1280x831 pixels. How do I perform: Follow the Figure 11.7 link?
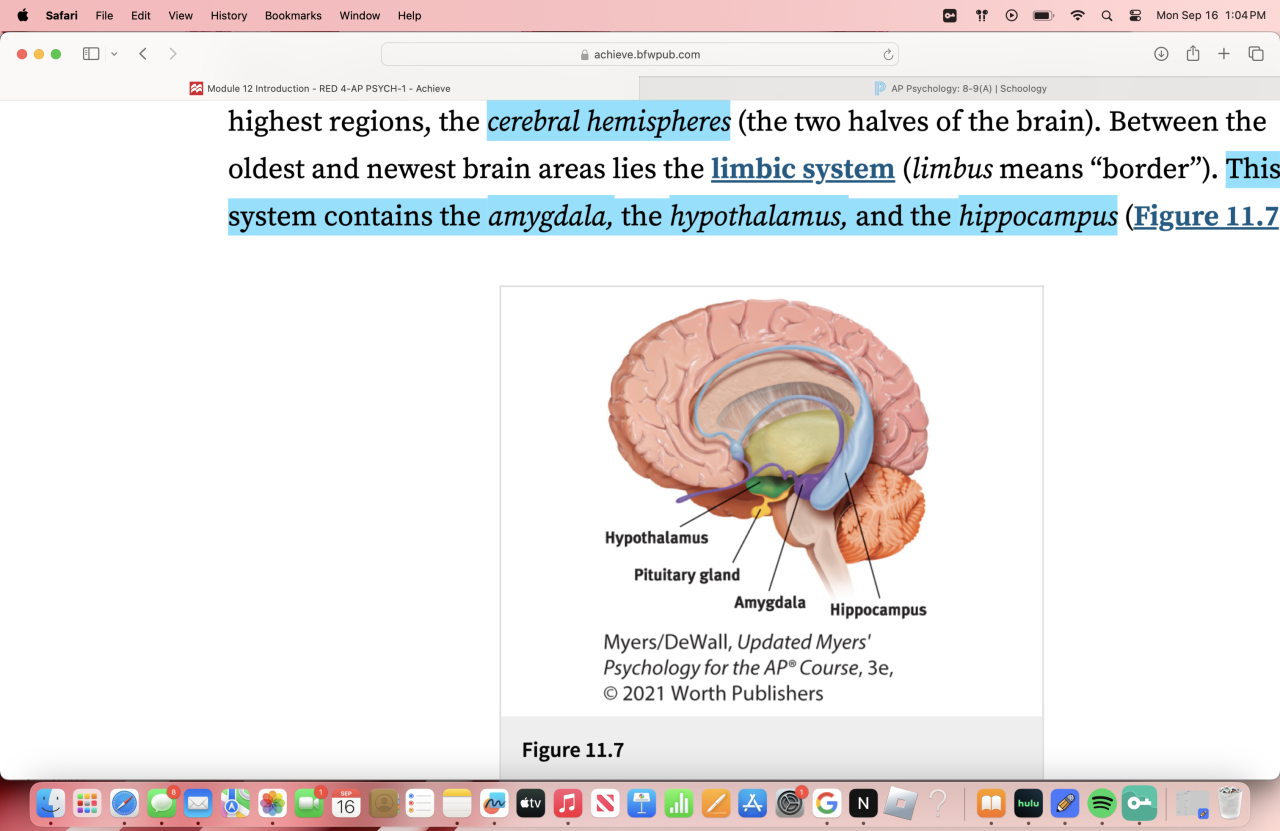click(x=1205, y=217)
